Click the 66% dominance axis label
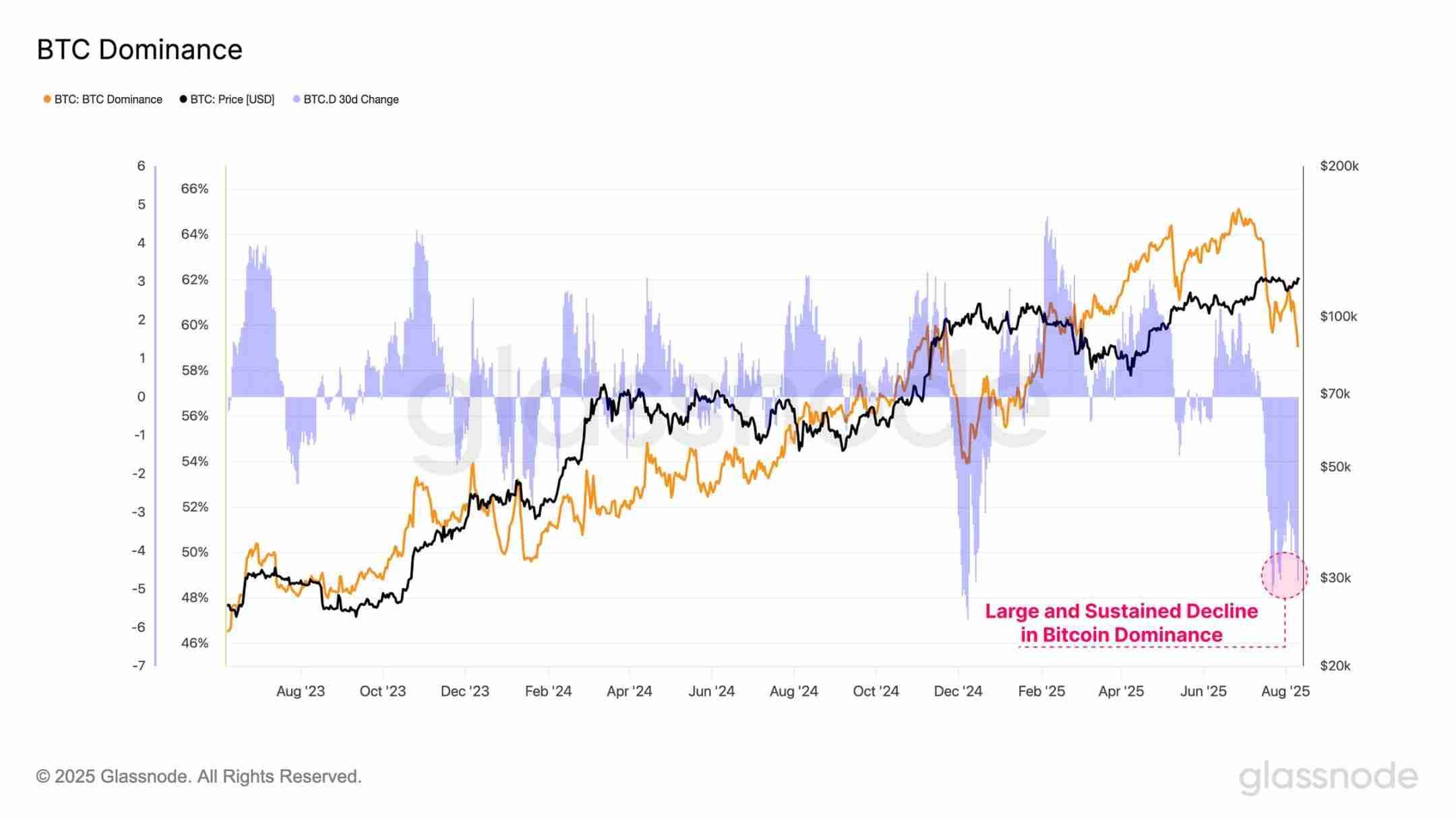The width and height of the screenshot is (1456, 819). pyautogui.click(x=195, y=189)
